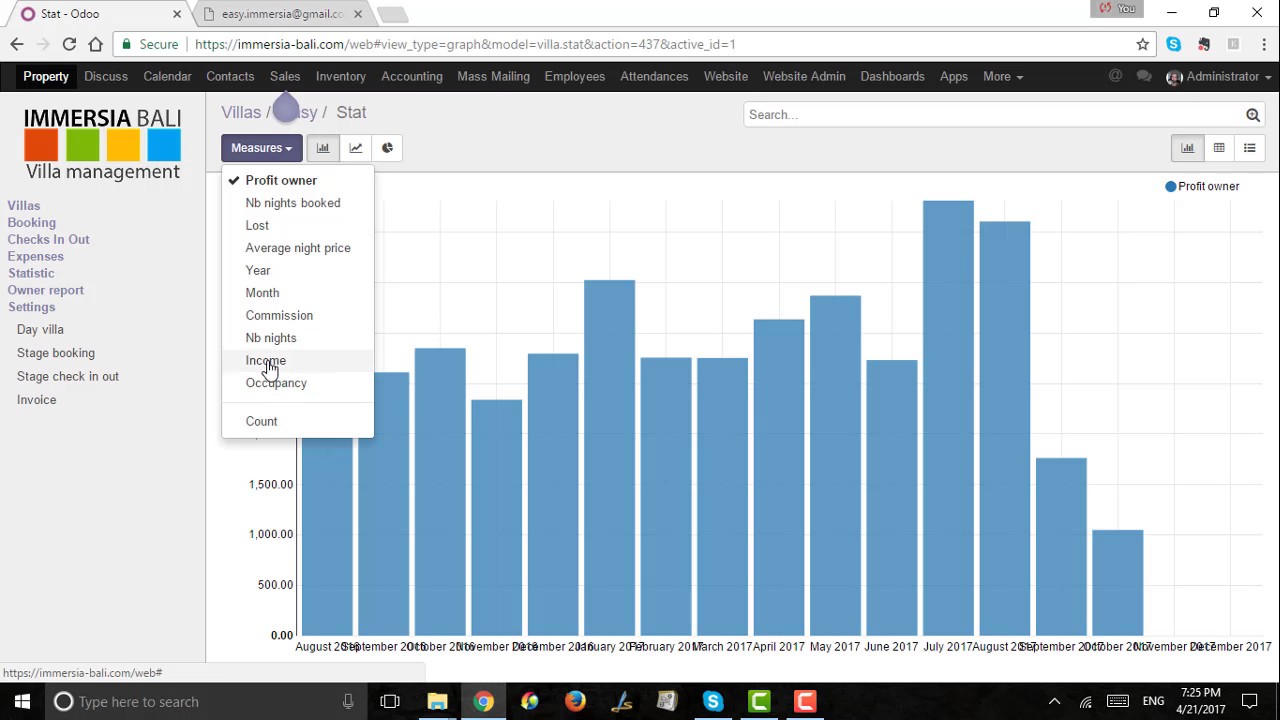Viewport: 1280px width, 720px height.
Task: Select the pivot table view icon
Action: pyautogui.click(x=1219, y=148)
